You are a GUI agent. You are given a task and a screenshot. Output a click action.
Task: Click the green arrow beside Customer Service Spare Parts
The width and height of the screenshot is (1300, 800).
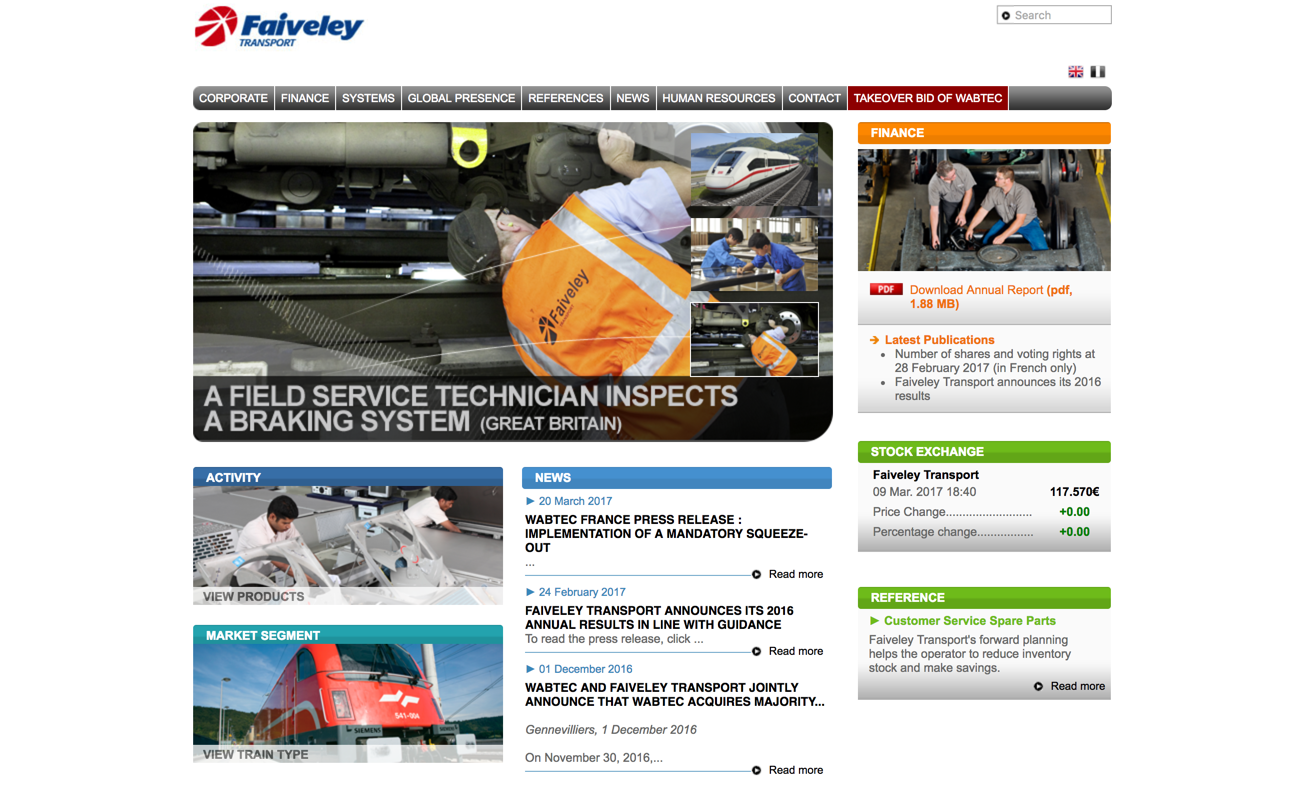click(875, 621)
